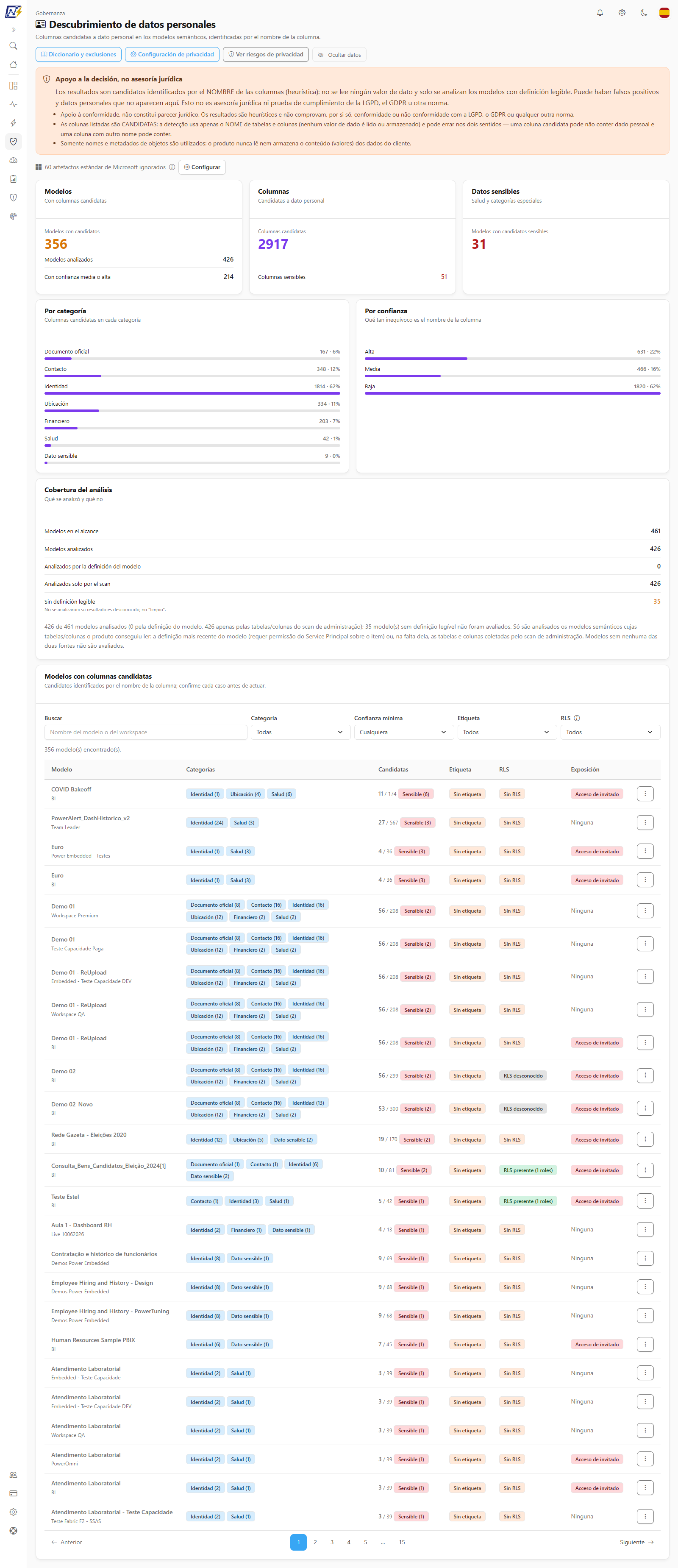Image resolution: width=678 pixels, height=1568 pixels.
Task: Open the fingerprint sidebar icon
Action: click(x=14, y=216)
